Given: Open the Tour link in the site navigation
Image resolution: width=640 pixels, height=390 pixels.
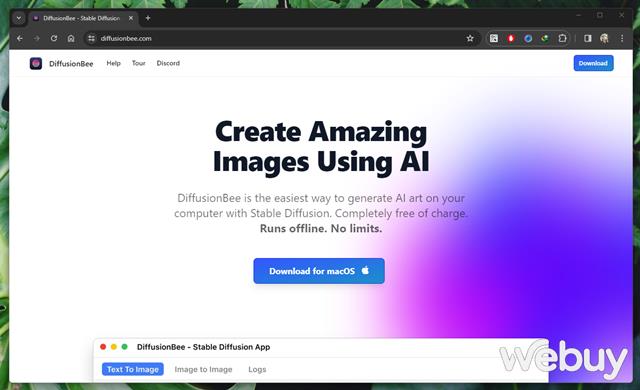Looking at the screenshot, I should click(138, 63).
